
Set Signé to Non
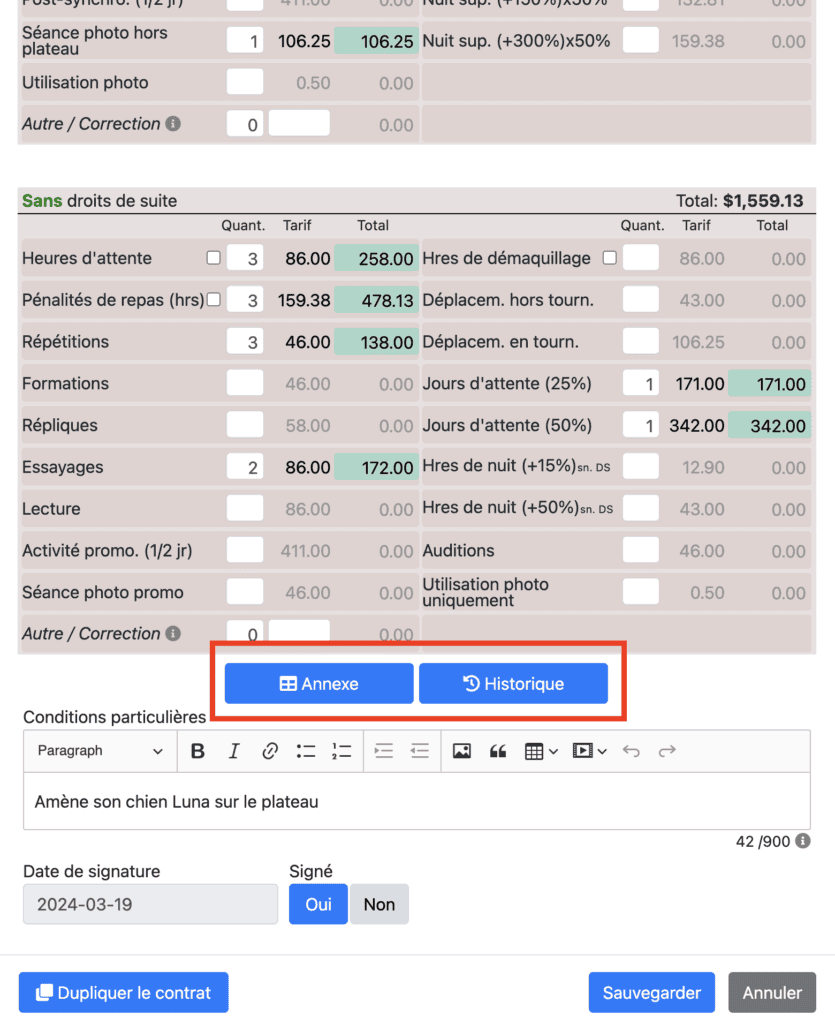(x=379, y=904)
